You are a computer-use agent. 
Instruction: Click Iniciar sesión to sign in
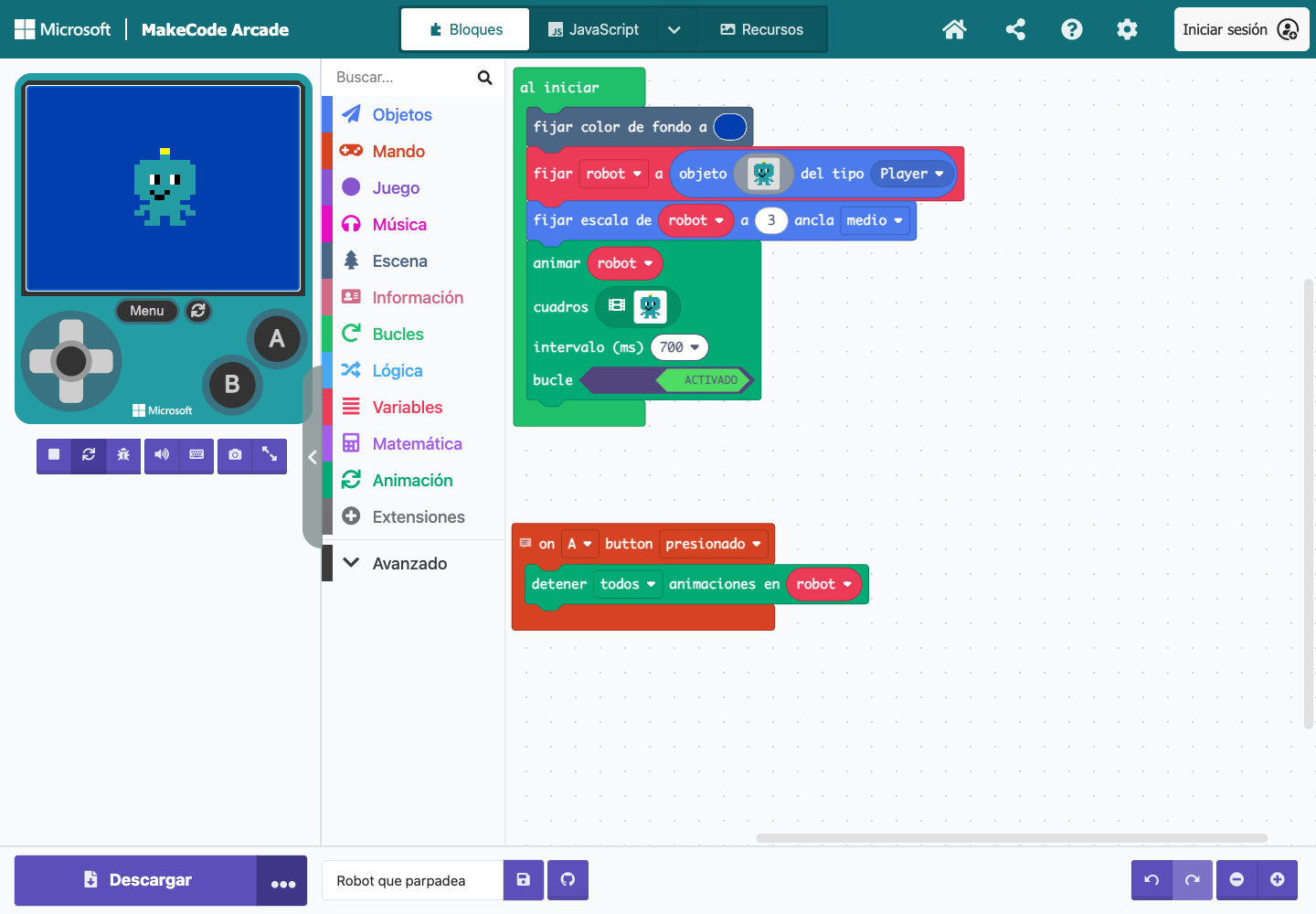coord(1241,29)
